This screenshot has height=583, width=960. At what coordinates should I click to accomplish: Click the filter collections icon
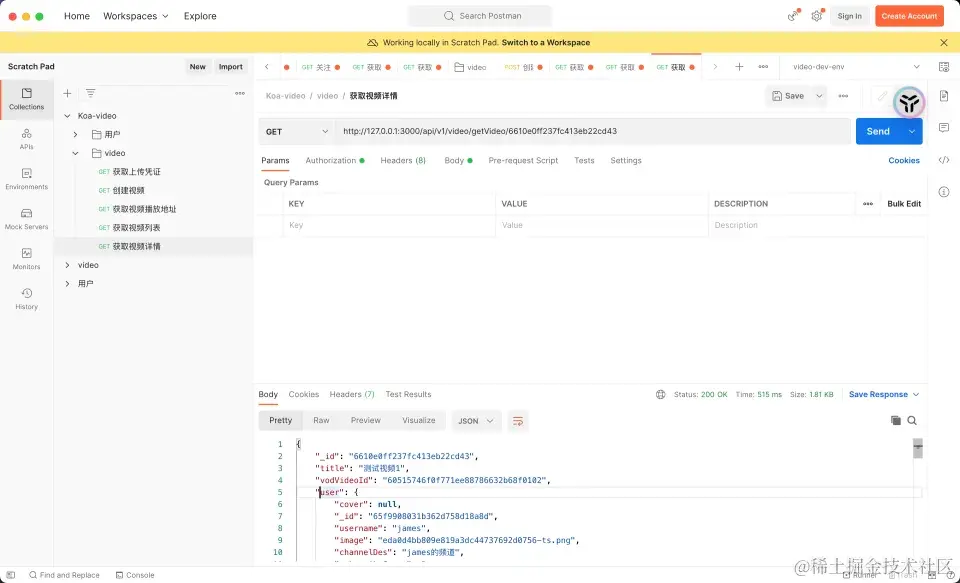tap(91, 93)
